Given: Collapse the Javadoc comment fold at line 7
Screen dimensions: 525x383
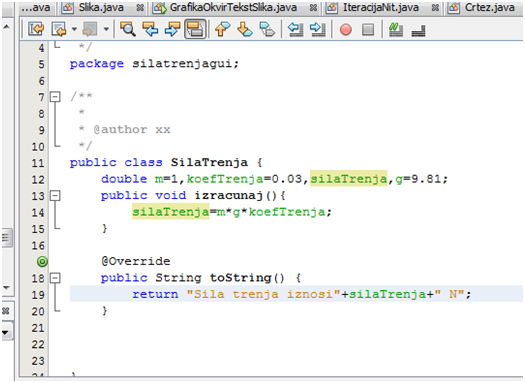Looking at the screenshot, I should point(55,97).
